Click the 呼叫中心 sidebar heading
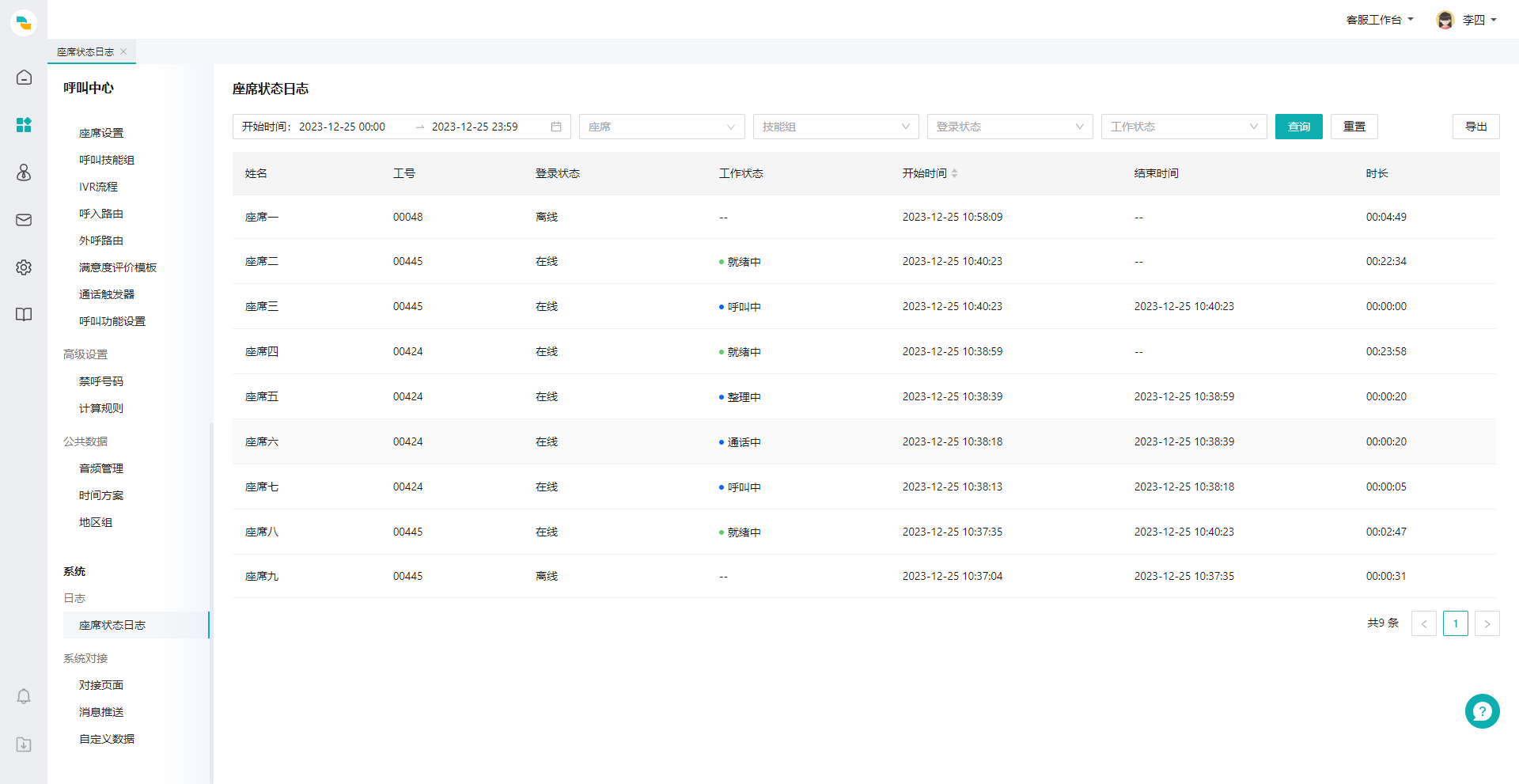1519x784 pixels. pyautogui.click(x=89, y=88)
